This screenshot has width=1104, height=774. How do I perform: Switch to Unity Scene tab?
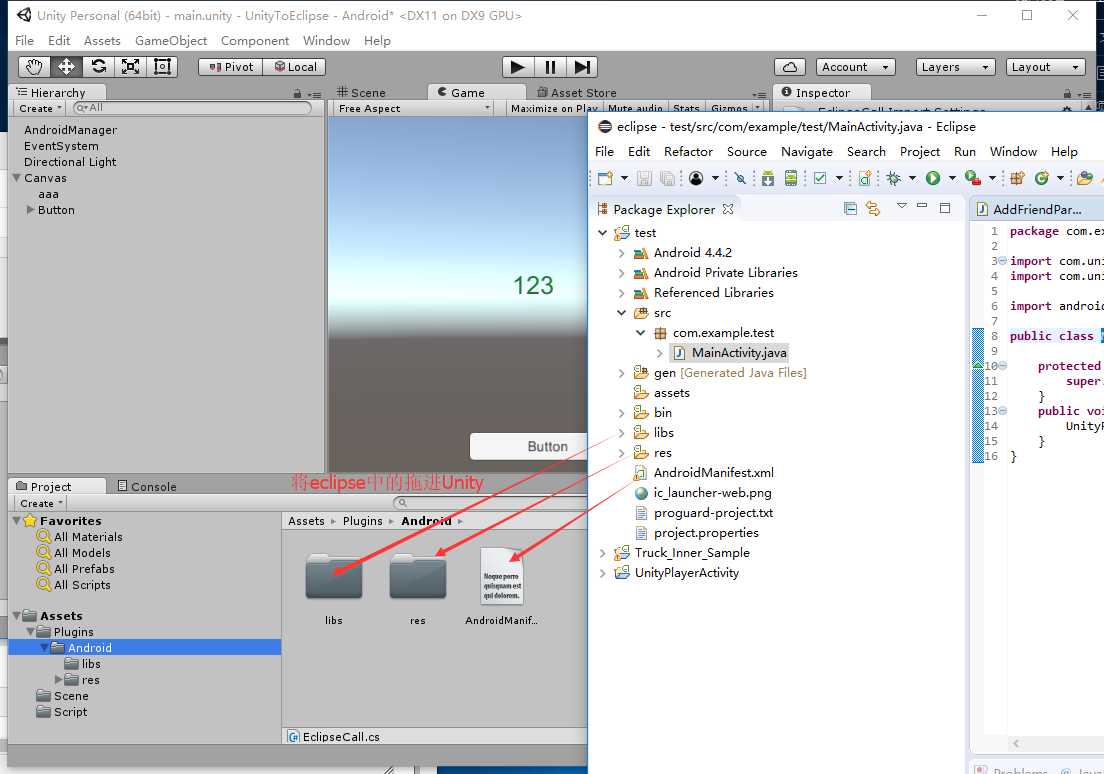pyautogui.click(x=360, y=93)
